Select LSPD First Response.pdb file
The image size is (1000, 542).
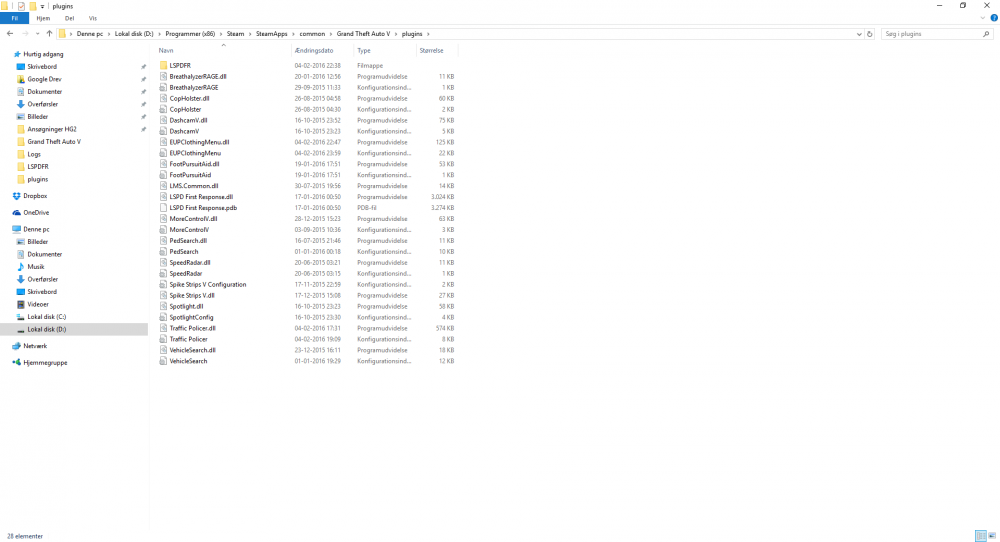pos(203,208)
